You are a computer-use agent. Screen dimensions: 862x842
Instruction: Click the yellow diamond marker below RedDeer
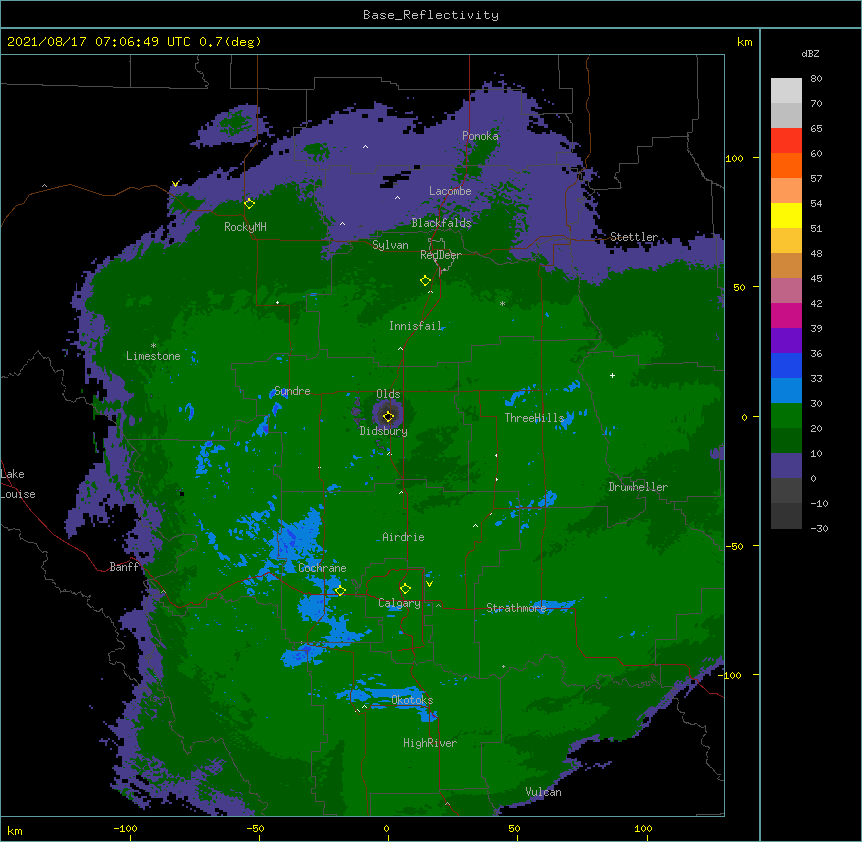pos(425,281)
